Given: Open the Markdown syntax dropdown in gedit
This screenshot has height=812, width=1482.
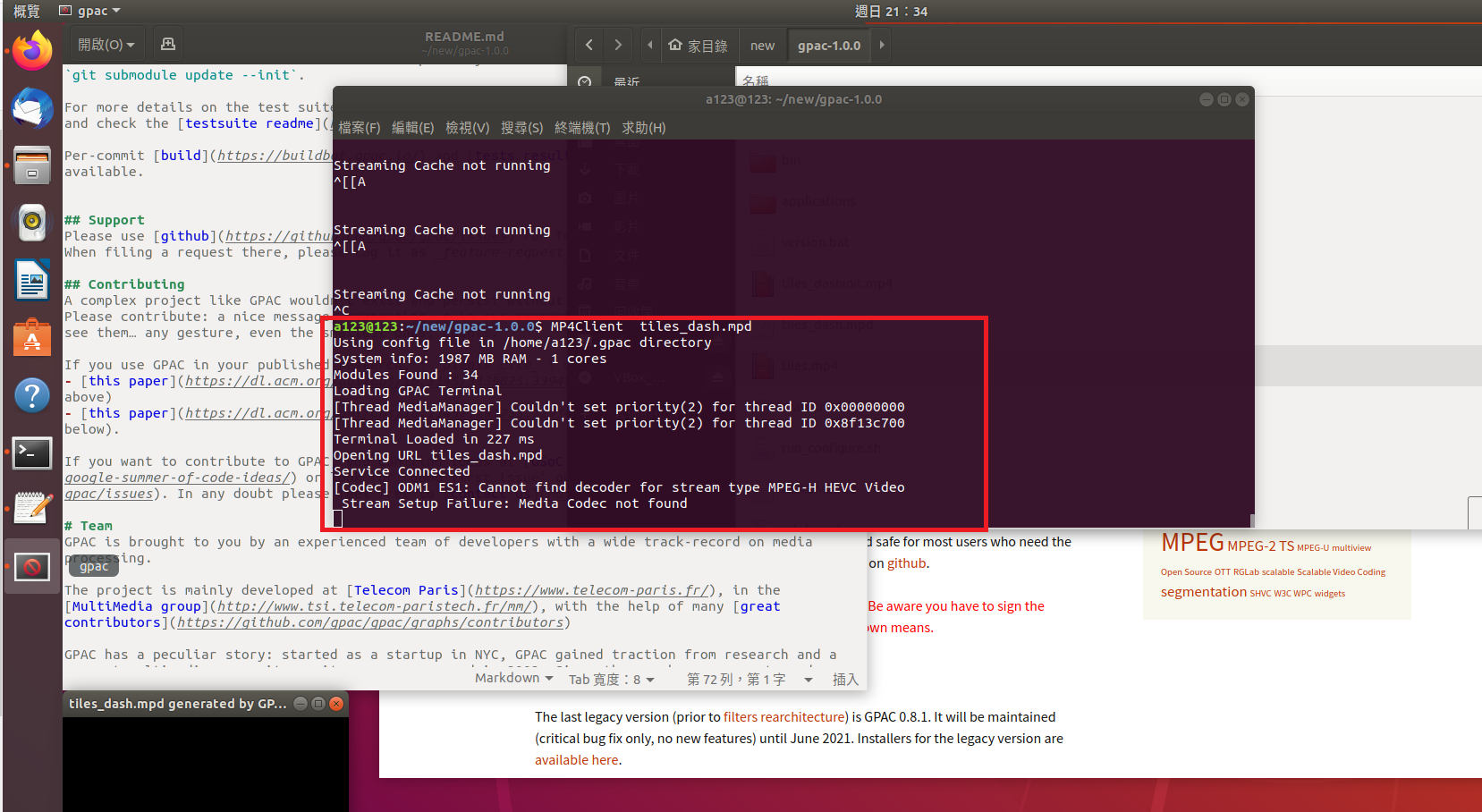Looking at the screenshot, I should (512, 677).
